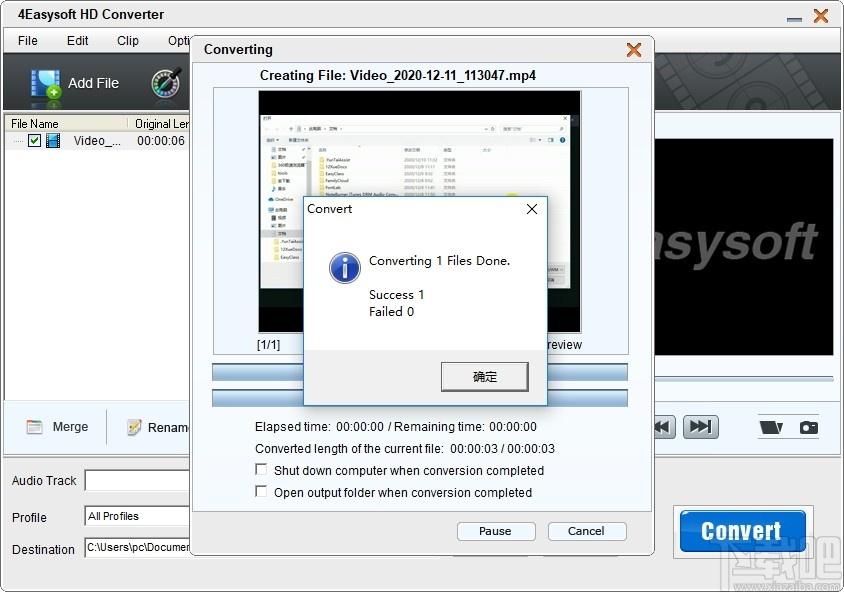Open the Edit menu
The width and height of the screenshot is (844, 592).
click(x=78, y=41)
